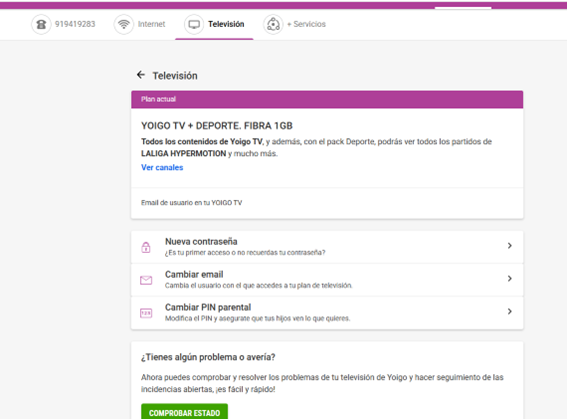Viewport: 567px width, 419px height.
Task: Click the landline phone icon beside 919419283
Action: point(41,24)
